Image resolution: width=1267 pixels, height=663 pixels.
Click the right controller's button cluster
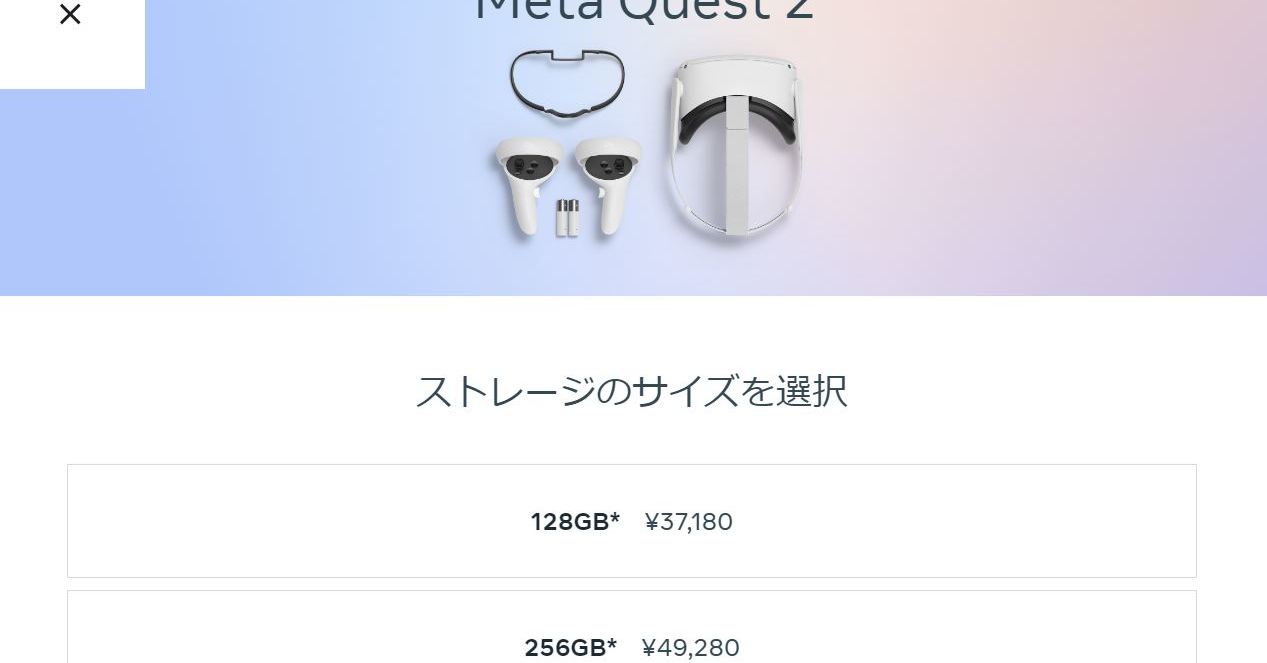tap(606, 164)
